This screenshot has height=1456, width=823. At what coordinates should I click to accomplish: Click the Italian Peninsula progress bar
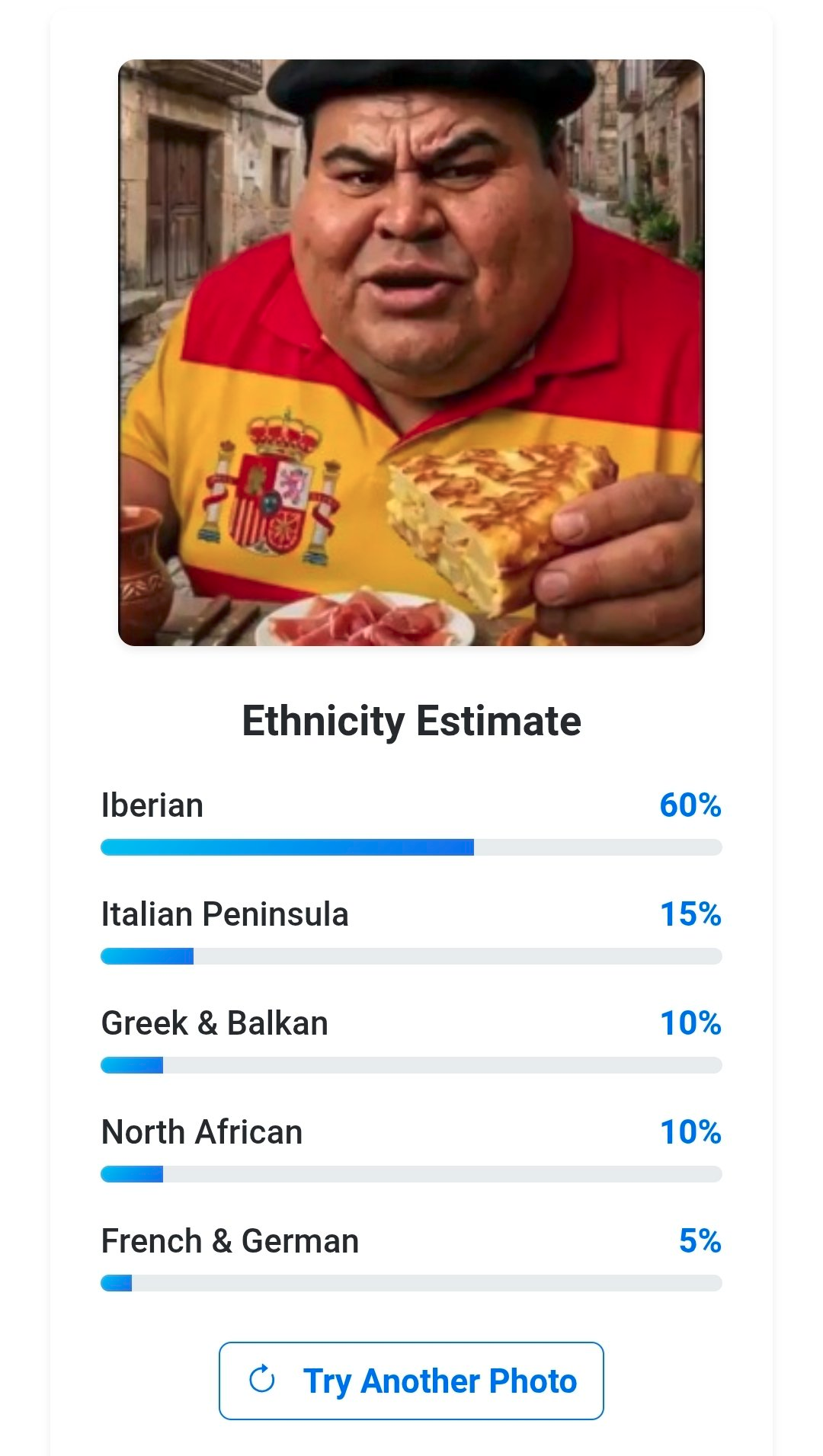click(411, 956)
